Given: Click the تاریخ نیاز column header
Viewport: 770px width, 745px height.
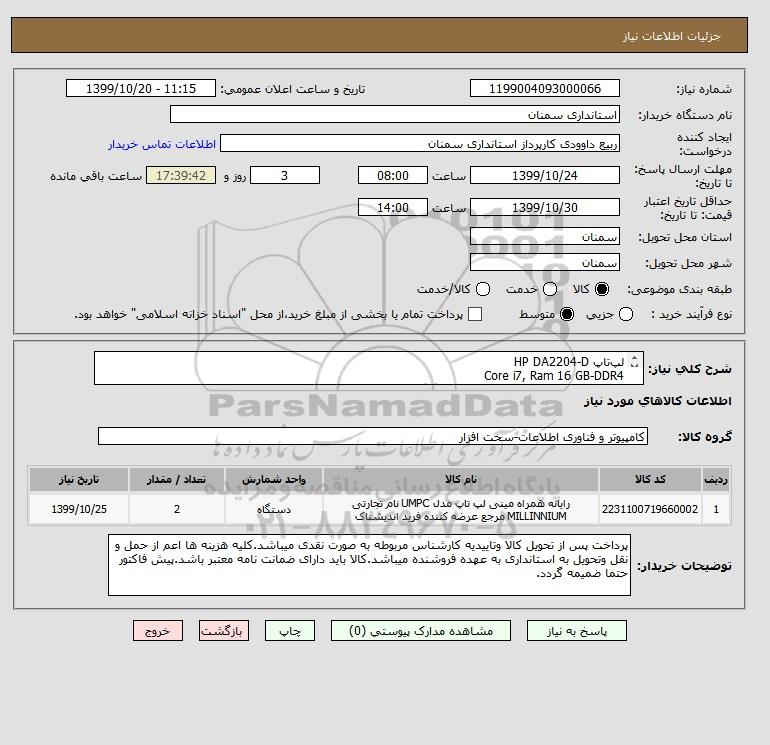Looking at the screenshot, I should coord(79,479).
